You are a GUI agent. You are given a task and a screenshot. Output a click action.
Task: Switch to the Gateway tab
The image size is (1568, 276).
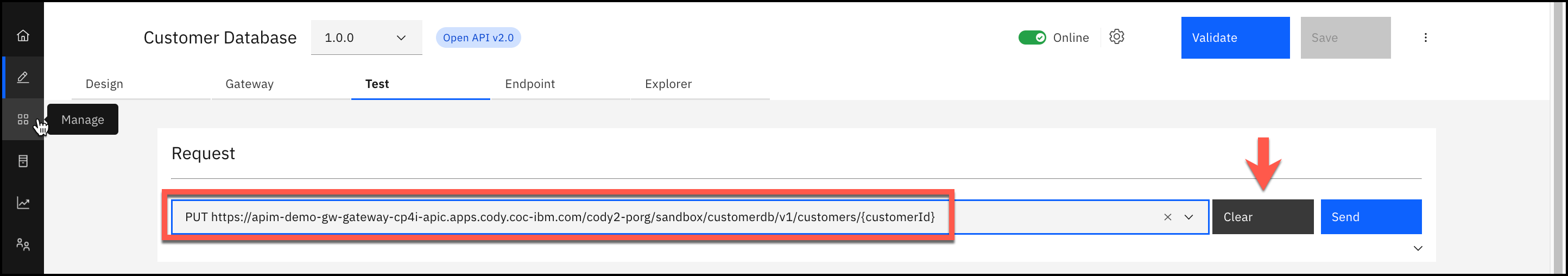pos(249,84)
